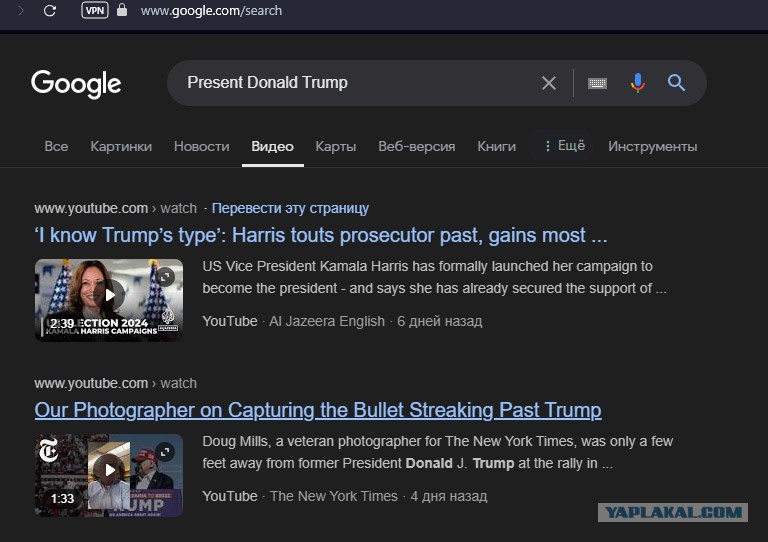Start voice search with microphone icon
Image resolution: width=768 pixels, height=542 pixels.
pos(638,83)
